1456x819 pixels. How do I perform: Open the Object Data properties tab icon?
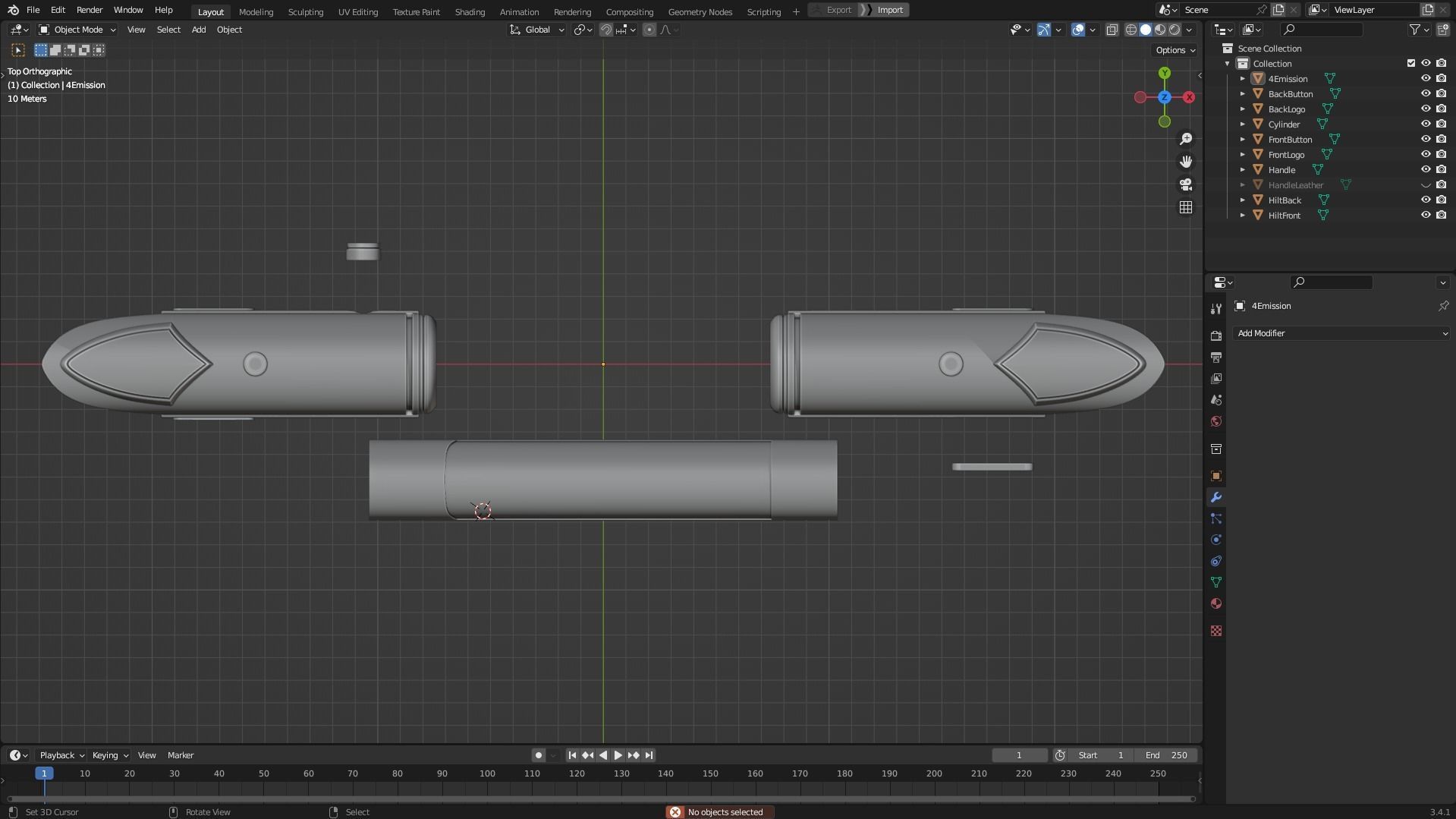point(1216,583)
